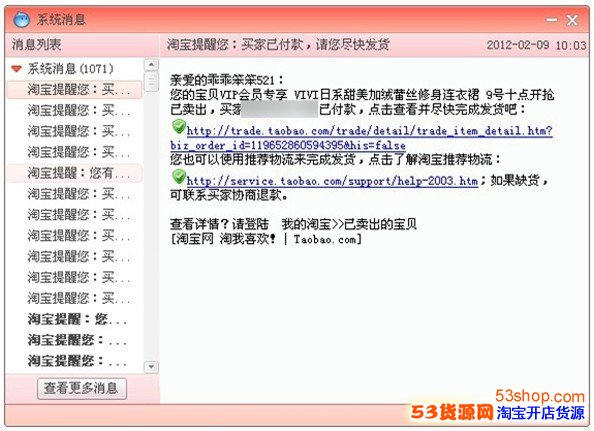
Task: Select the second 淘宝提醒您：买... message
Action: pos(75,111)
